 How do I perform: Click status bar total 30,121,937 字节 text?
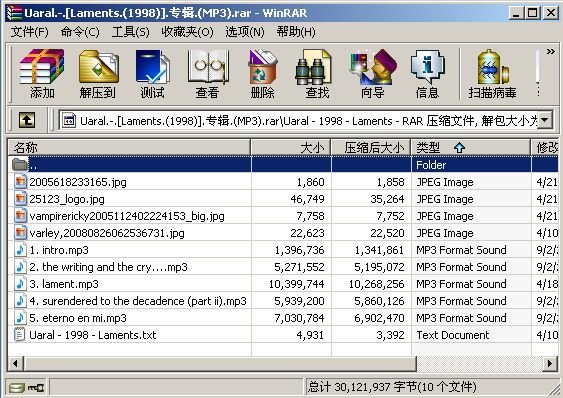pos(392,387)
